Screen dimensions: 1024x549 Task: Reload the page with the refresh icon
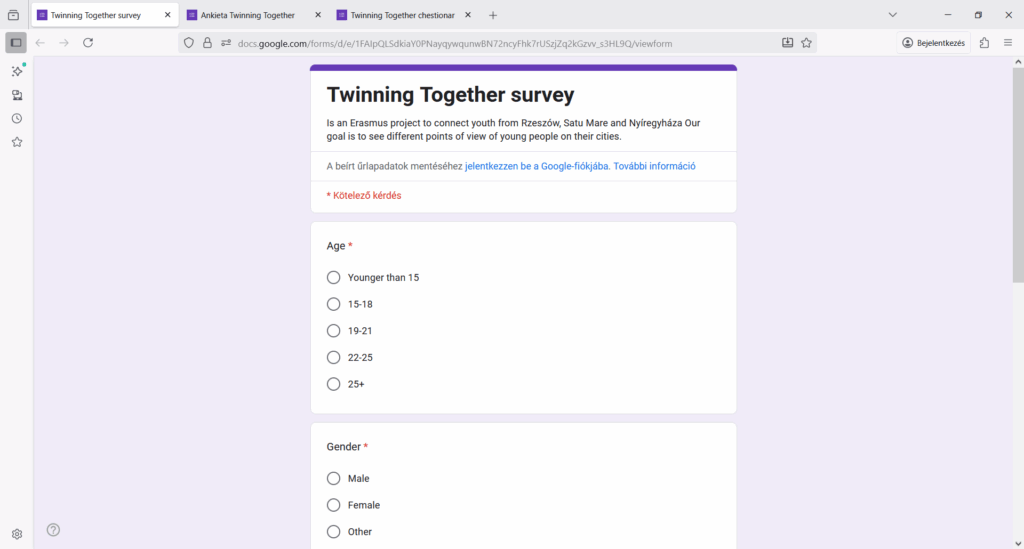coord(88,43)
